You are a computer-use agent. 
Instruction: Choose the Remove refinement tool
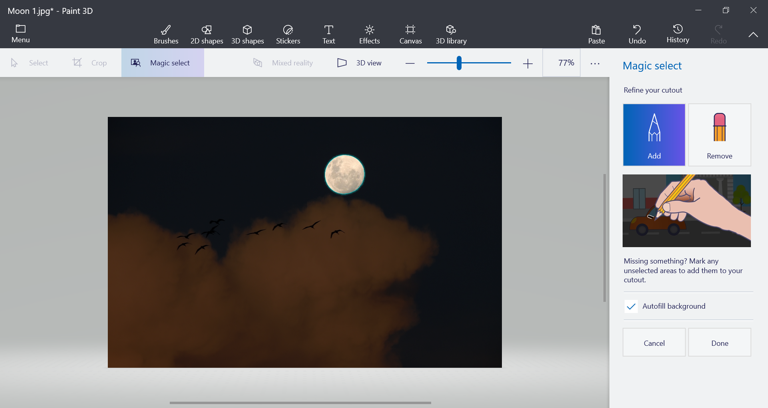tap(719, 135)
